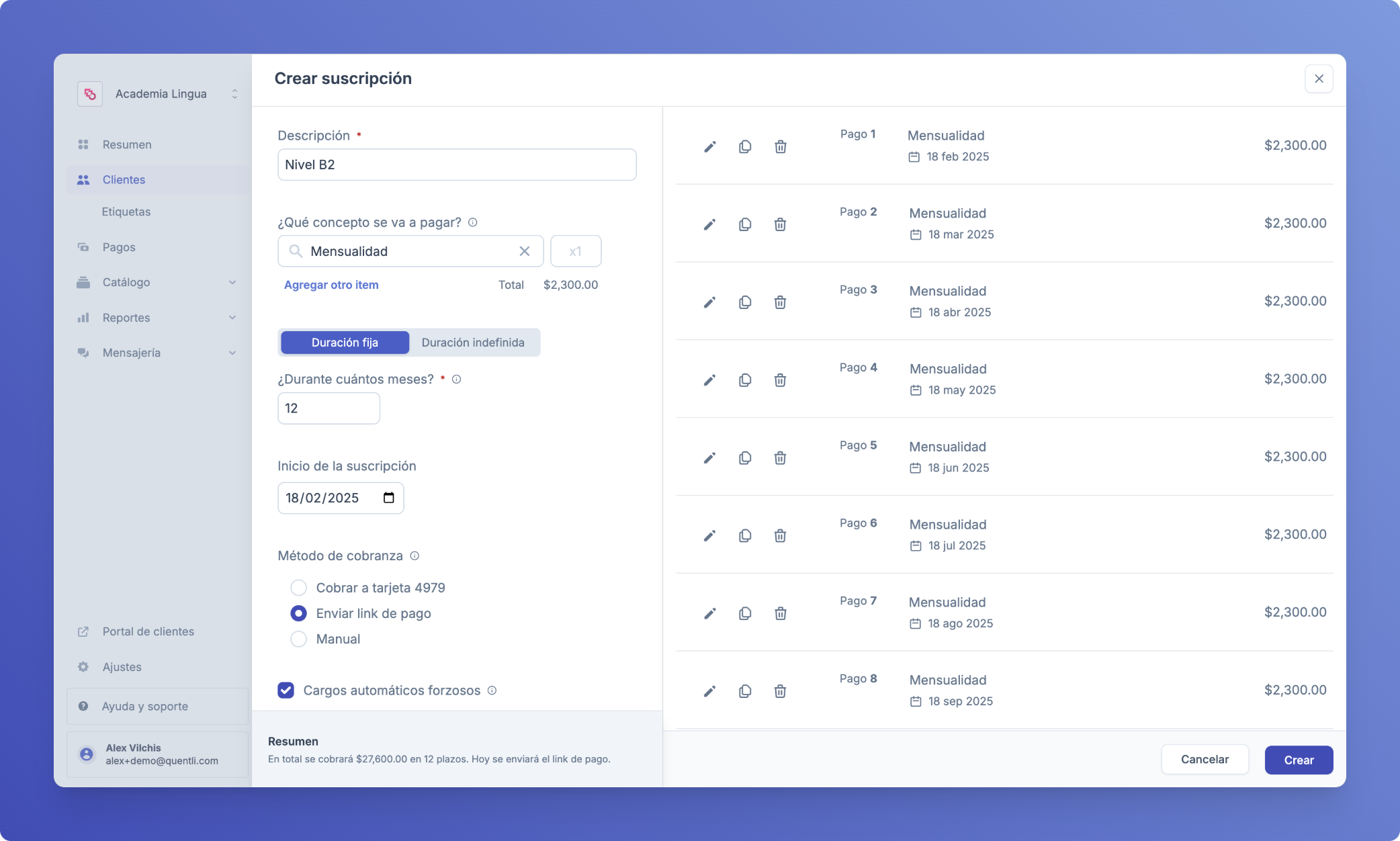This screenshot has width=1400, height=841.
Task: Open the calendar picker in the start date field
Action: (x=388, y=498)
